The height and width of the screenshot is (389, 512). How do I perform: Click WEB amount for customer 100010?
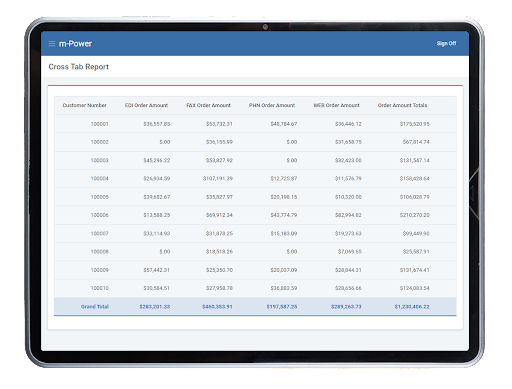coord(348,288)
